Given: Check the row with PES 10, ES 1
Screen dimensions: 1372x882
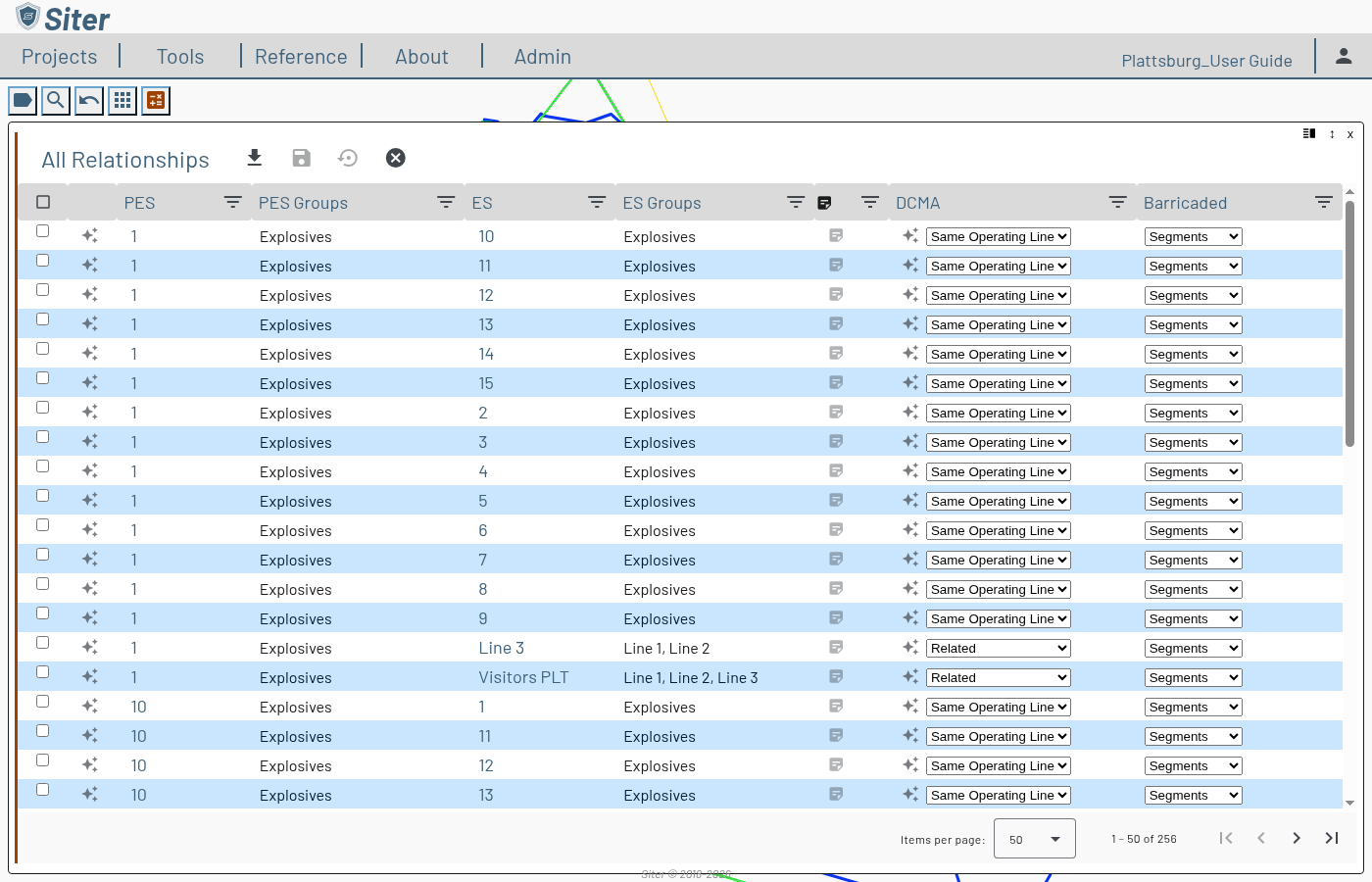Looking at the screenshot, I should [x=42, y=702].
